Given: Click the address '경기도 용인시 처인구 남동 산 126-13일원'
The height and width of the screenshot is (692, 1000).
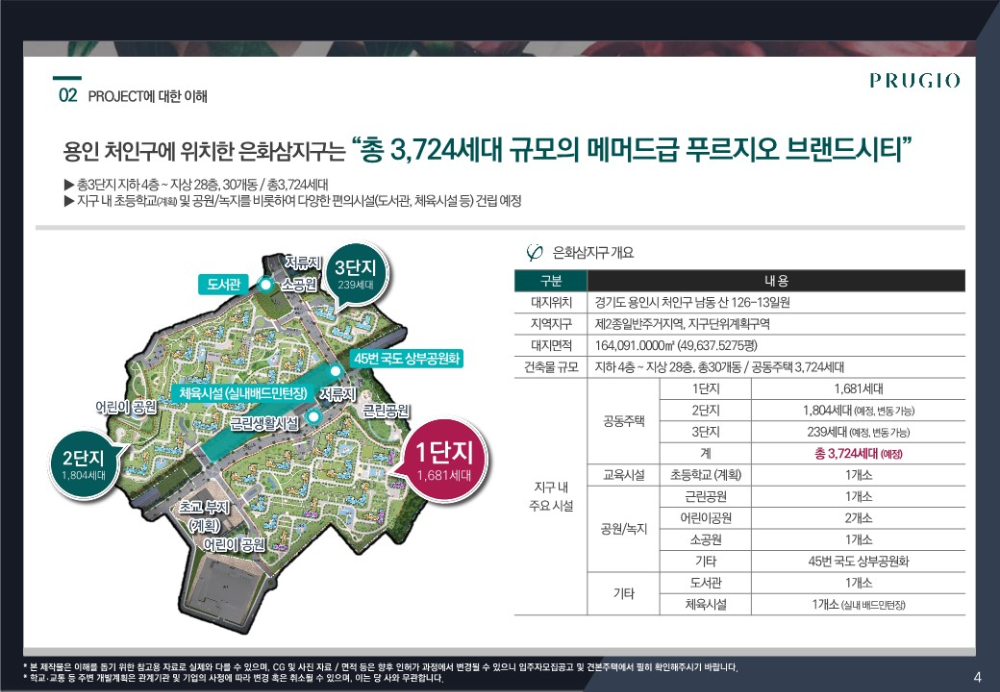Looking at the screenshot, I should tap(693, 302).
